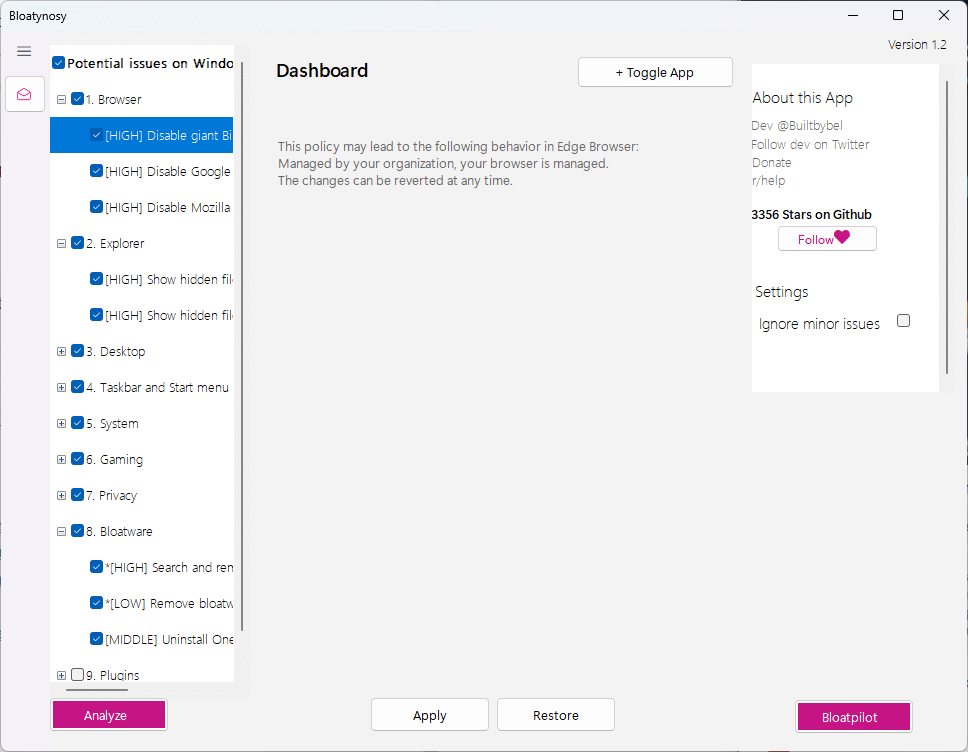Open the Donate link
The width and height of the screenshot is (968, 752).
tap(771, 162)
